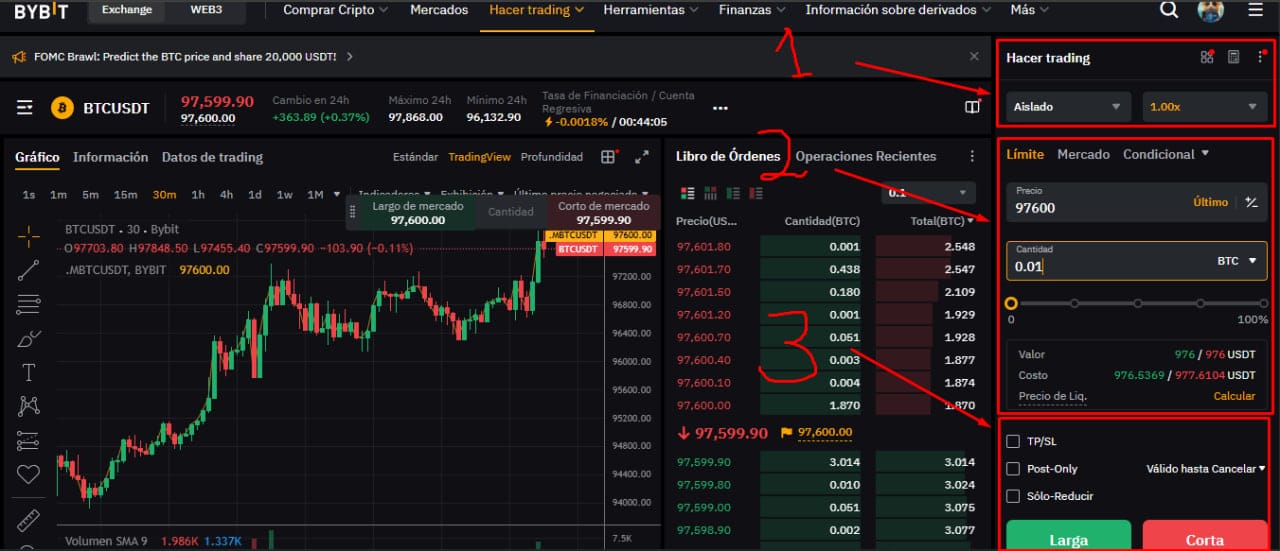The height and width of the screenshot is (551, 1280).
Task: Open the trading panel layout widgets icon
Action: (1207, 57)
